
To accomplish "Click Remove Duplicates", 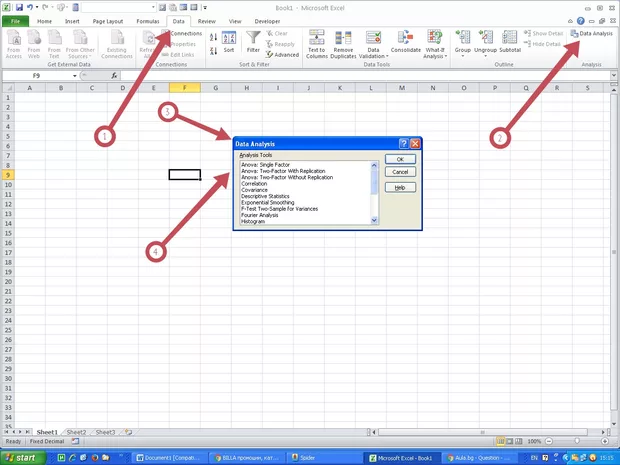I will [x=343, y=45].
